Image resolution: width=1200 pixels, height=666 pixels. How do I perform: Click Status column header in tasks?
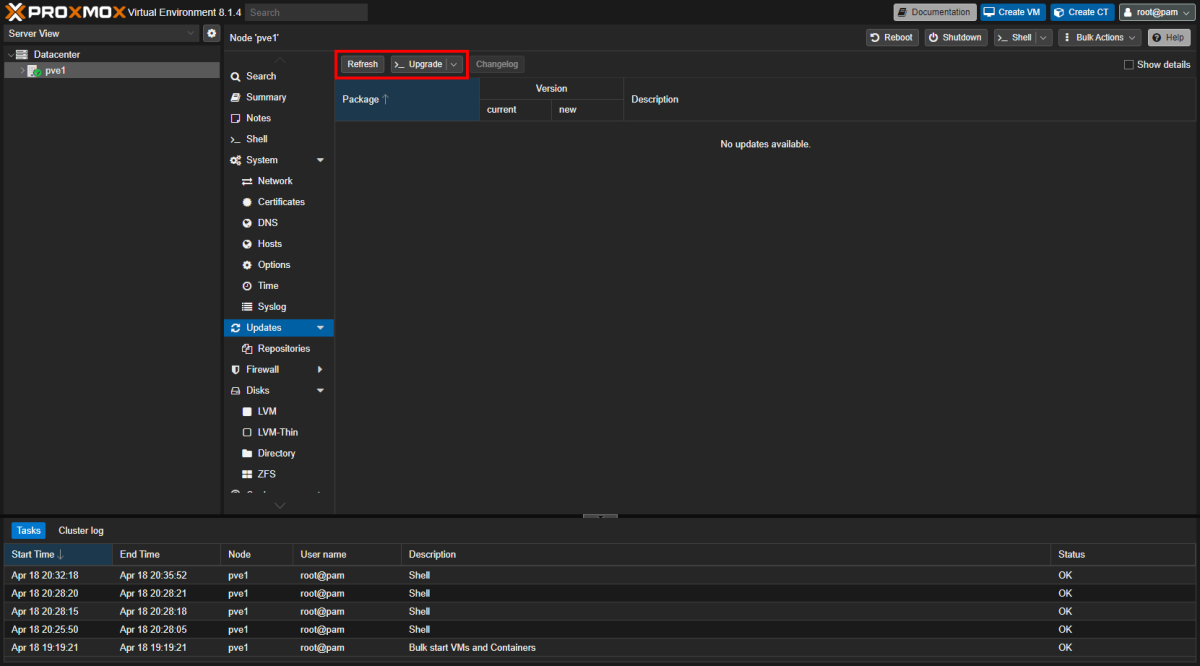[x=1123, y=554]
